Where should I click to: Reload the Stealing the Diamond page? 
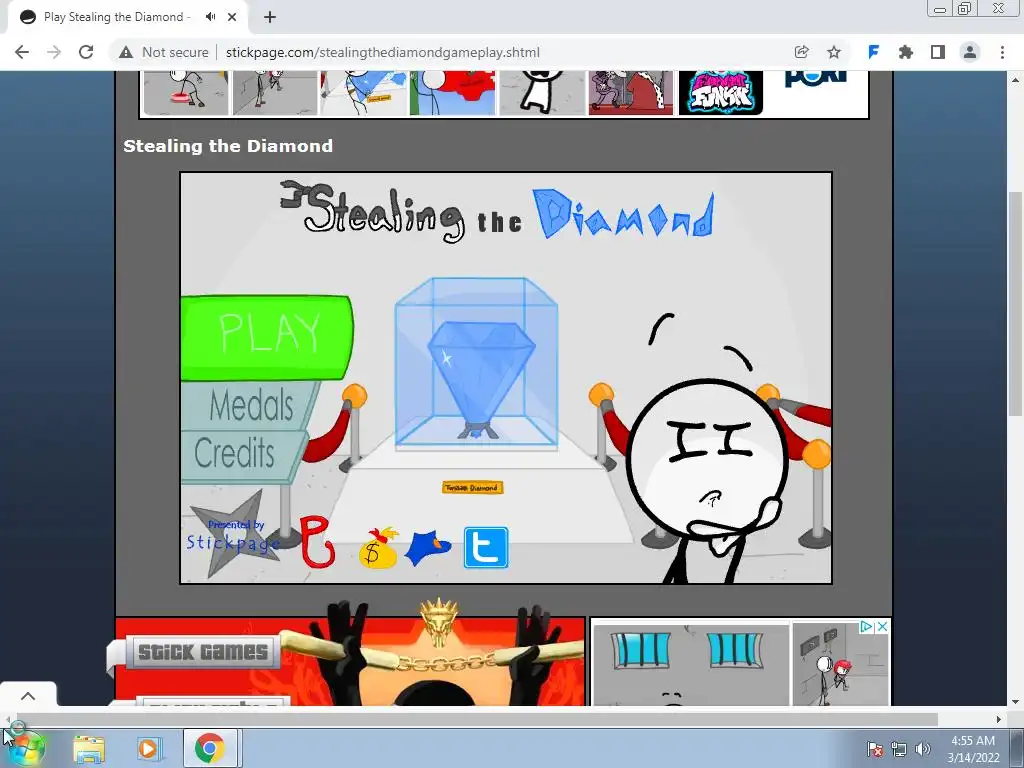pyautogui.click(x=86, y=52)
